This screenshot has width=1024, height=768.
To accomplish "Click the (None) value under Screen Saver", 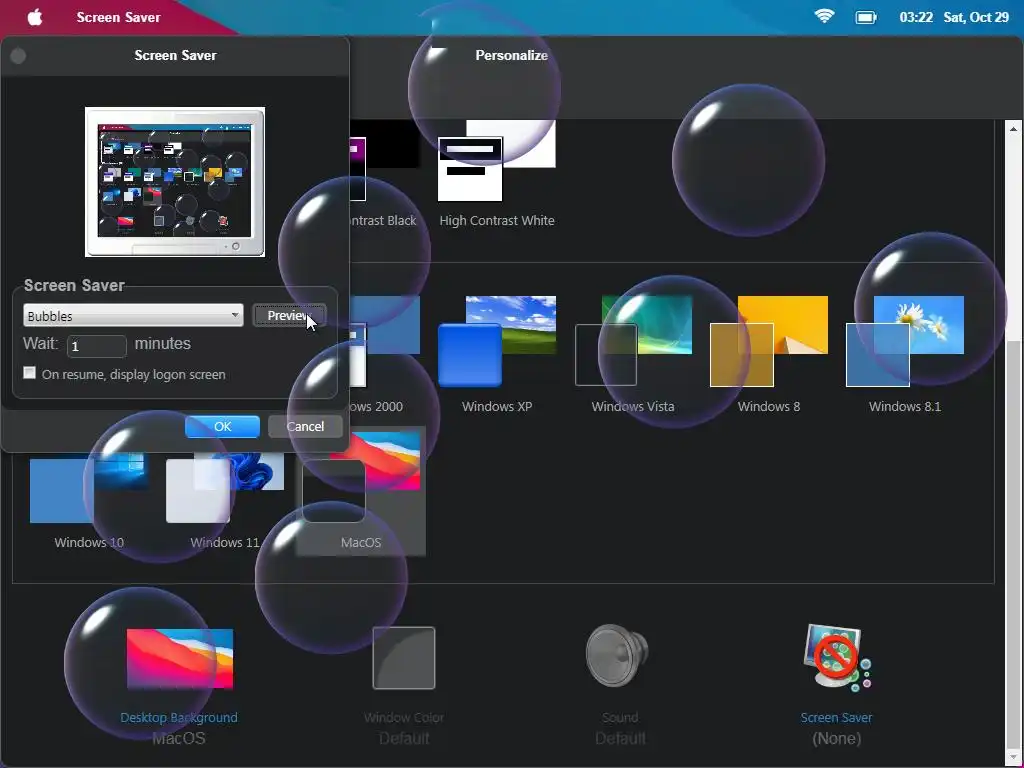I will pos(837,739).
